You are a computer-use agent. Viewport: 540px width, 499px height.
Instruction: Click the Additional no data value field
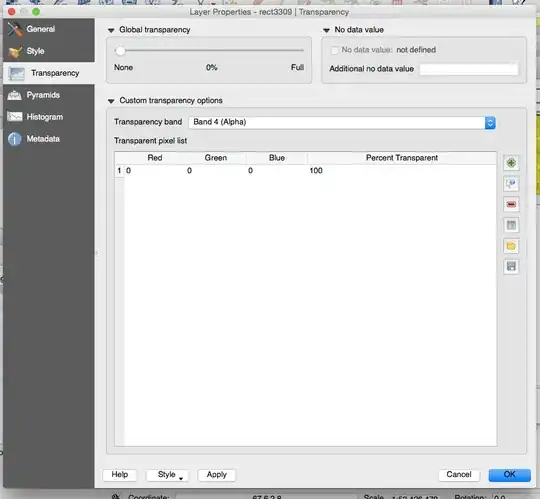coord(469,69)
